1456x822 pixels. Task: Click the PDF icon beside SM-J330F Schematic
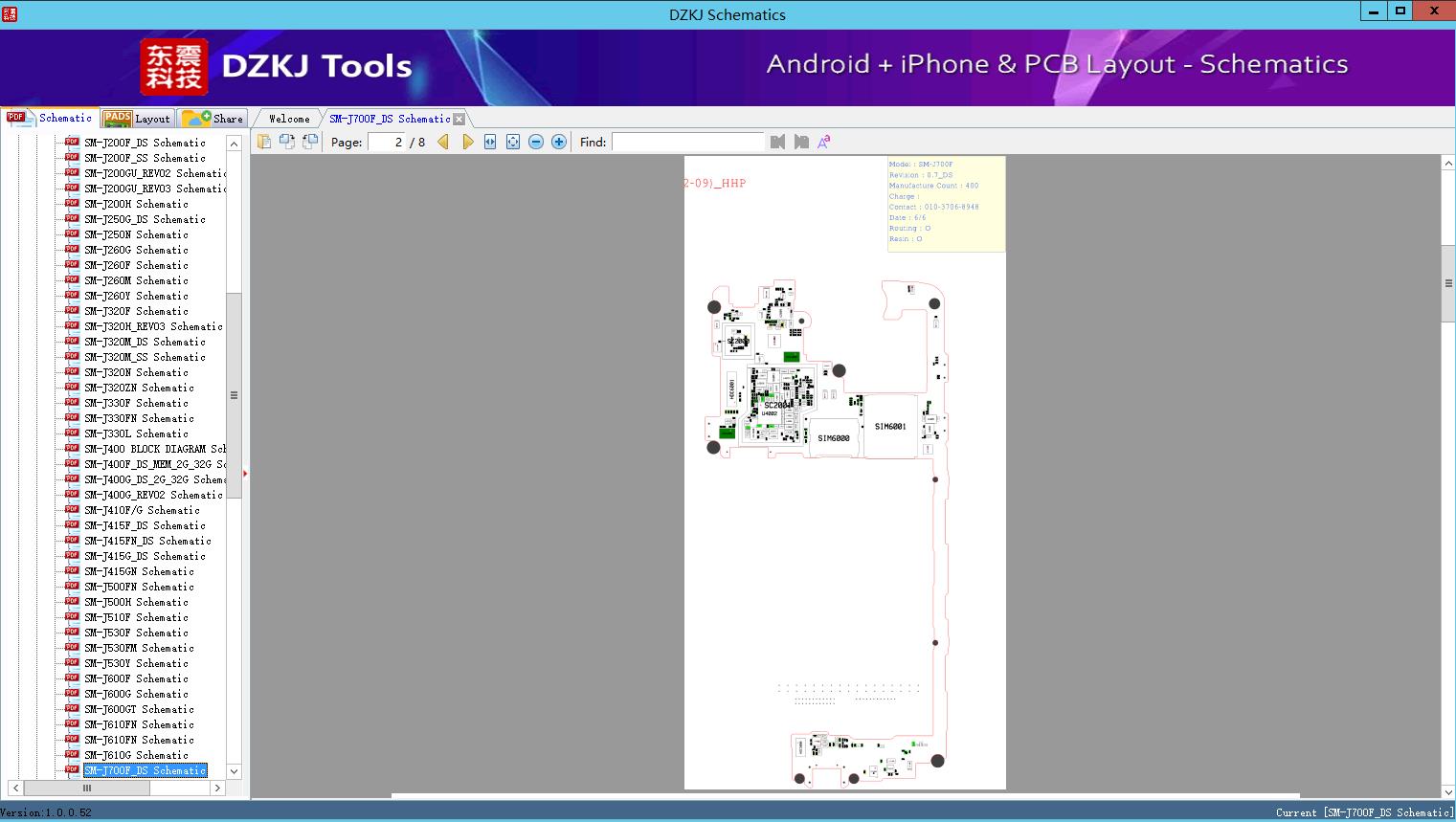tap(72, 403)
